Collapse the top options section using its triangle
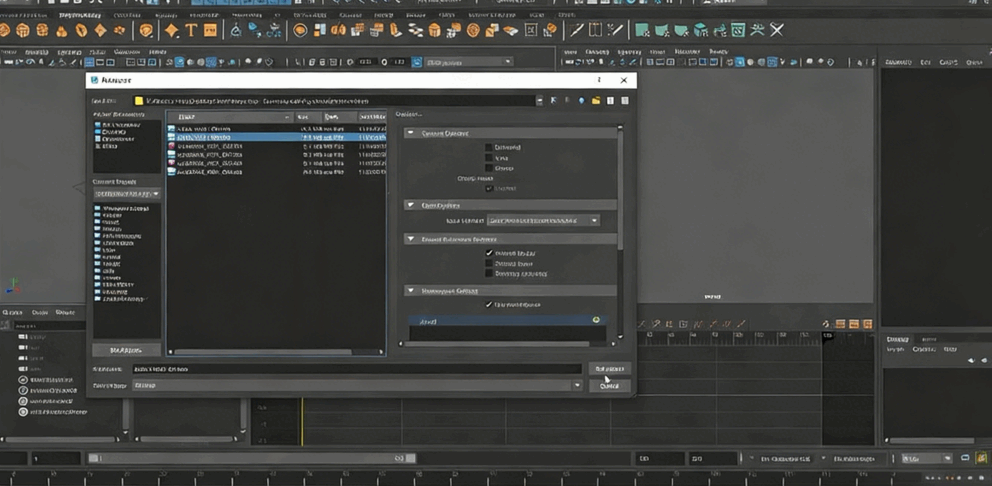 (410, 133)
